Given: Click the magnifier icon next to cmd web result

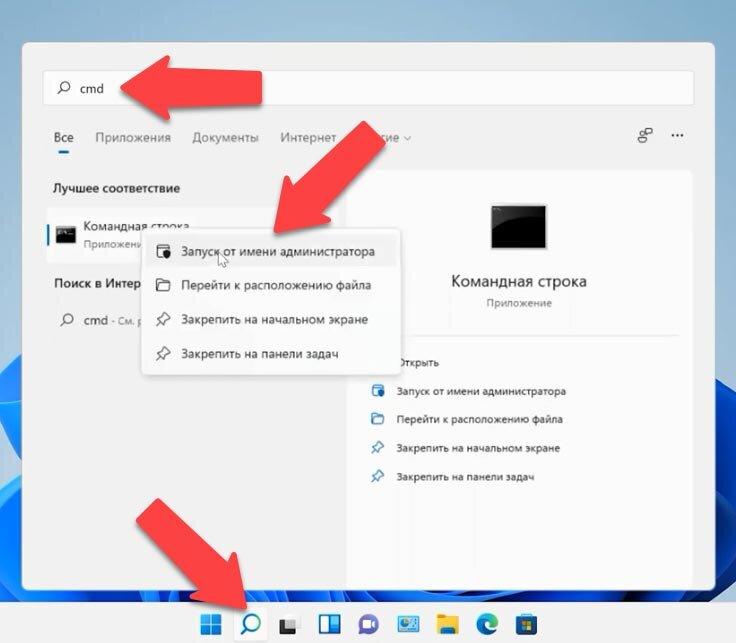Looking at the screenshot, I should (x=67, y=320).
